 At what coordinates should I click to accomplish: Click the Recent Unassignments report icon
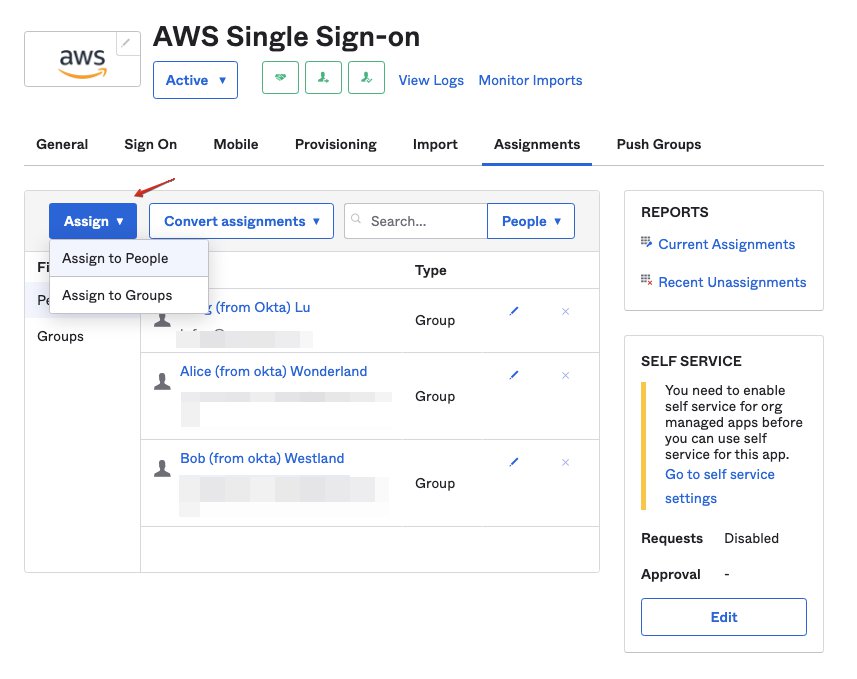[x=647, y=280]
